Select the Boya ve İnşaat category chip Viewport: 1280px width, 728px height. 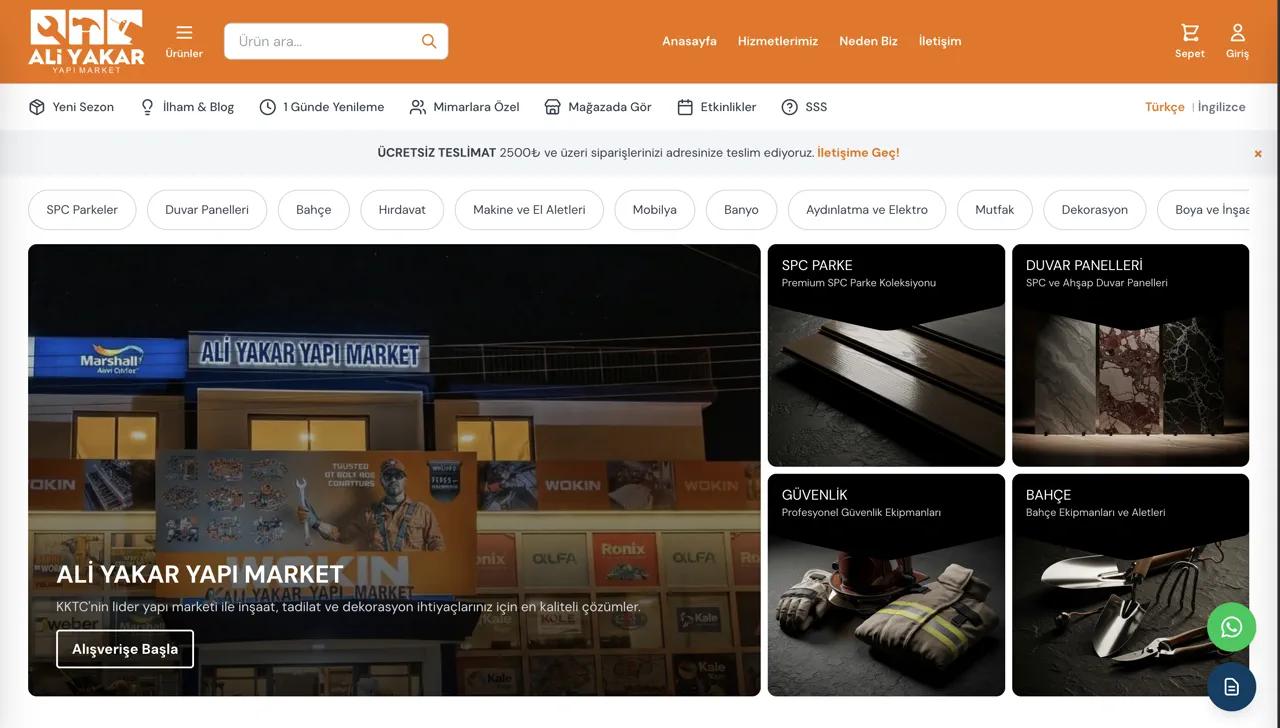coord(1204,210)
